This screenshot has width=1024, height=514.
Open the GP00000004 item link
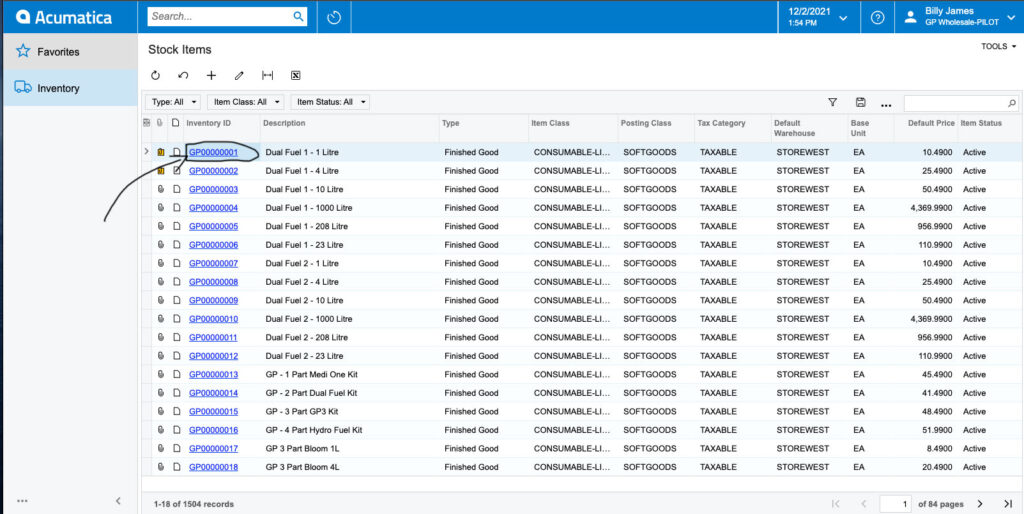[x=214, y=208]
